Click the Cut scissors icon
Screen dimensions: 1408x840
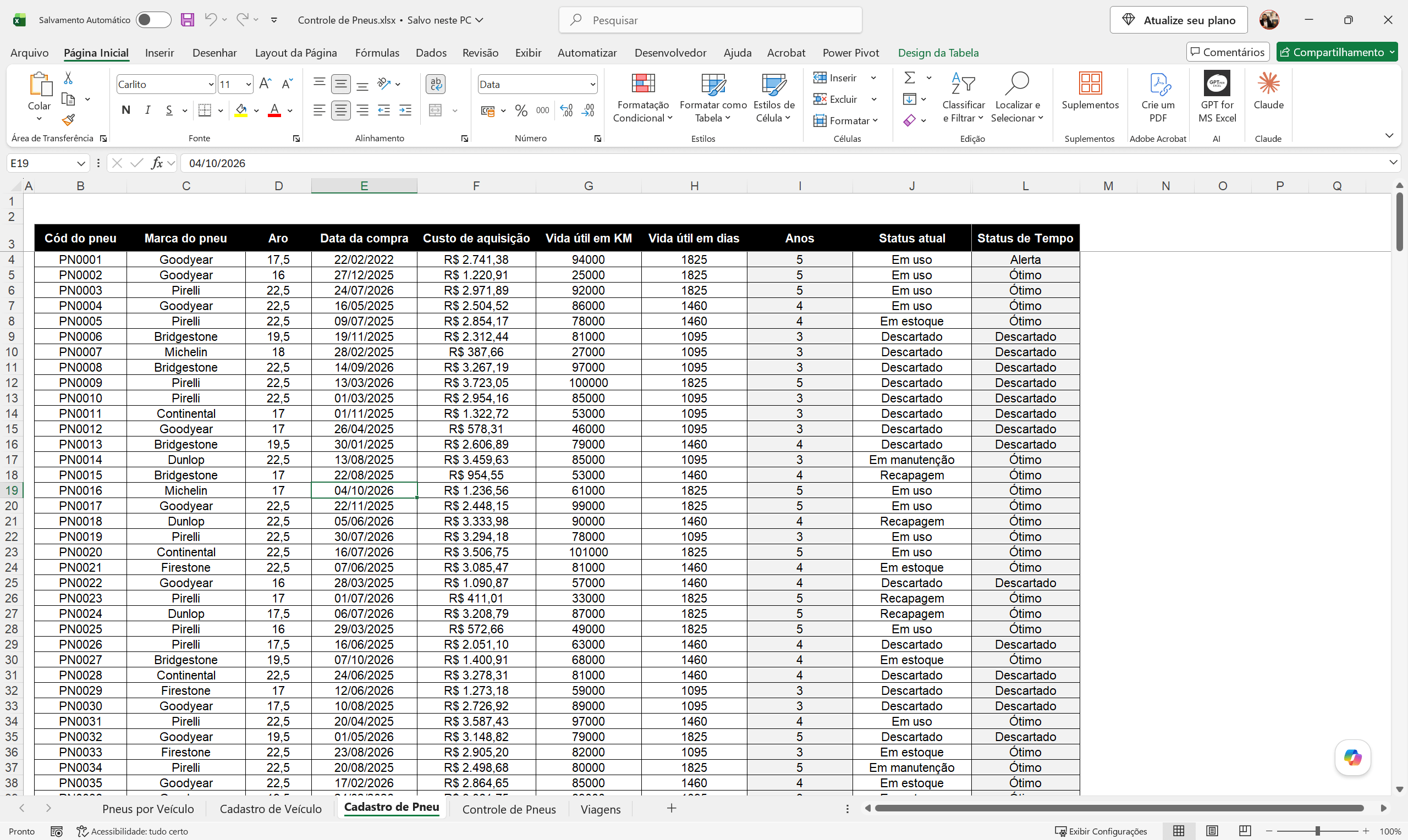click(x=68, y=78)
